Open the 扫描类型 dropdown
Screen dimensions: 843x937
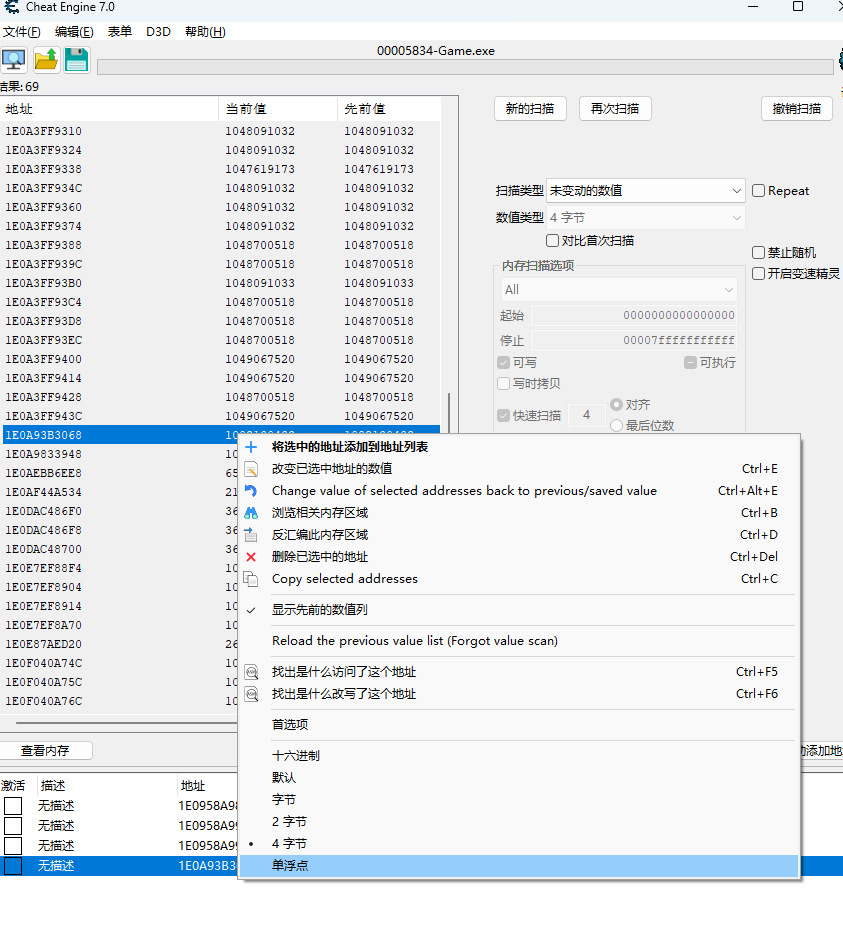[x=645, y=191]
